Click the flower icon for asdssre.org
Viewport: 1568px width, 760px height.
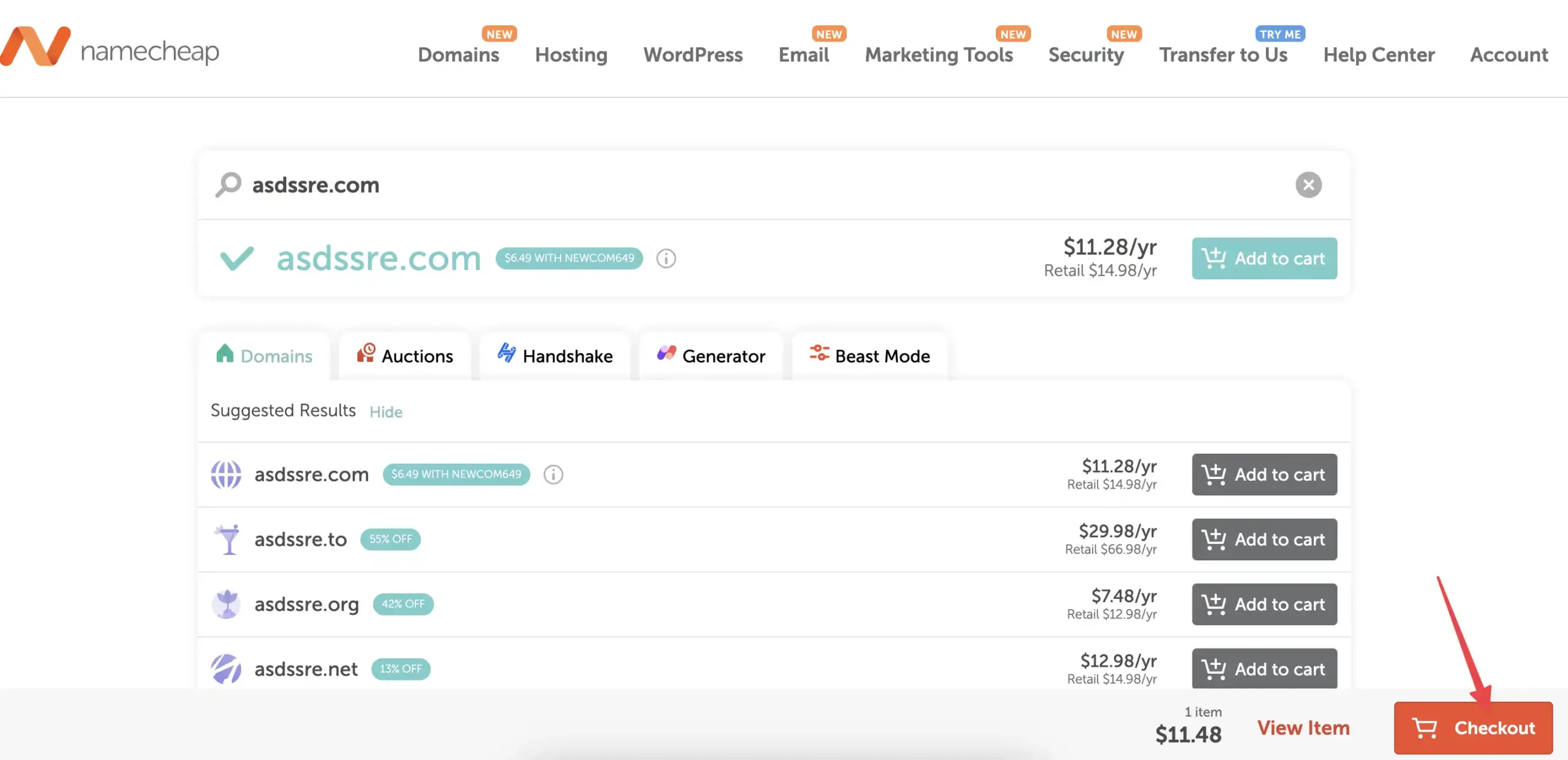point(226,604)
